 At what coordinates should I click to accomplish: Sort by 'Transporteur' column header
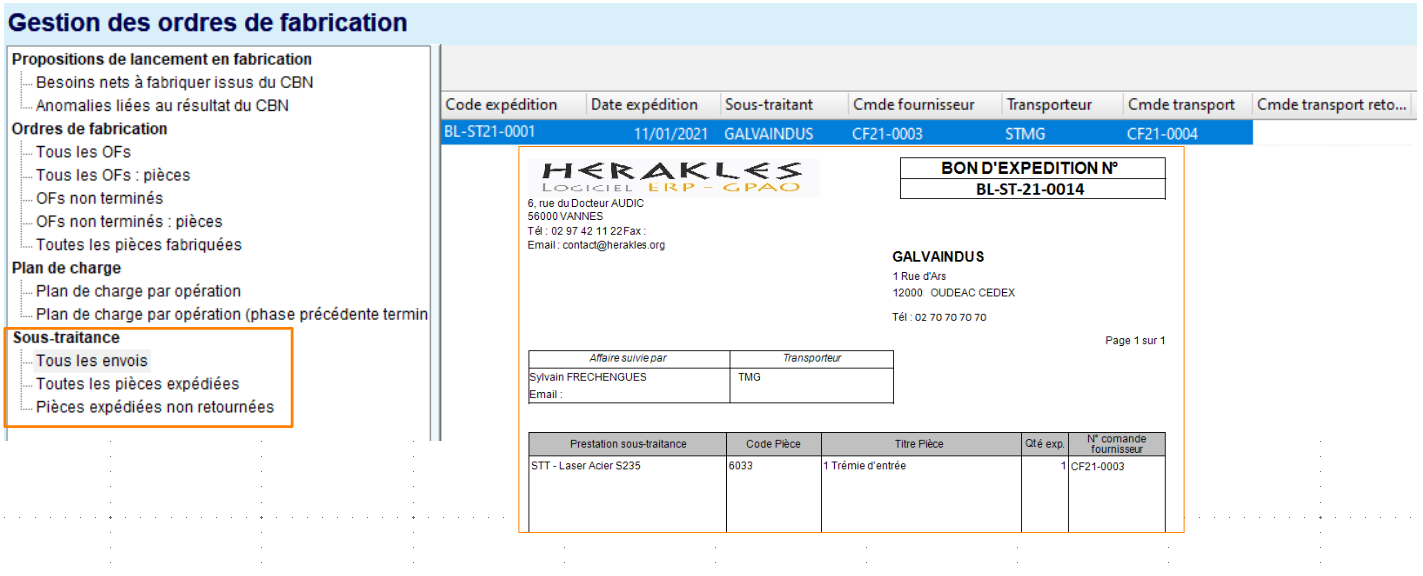(x=1049, y=105)
